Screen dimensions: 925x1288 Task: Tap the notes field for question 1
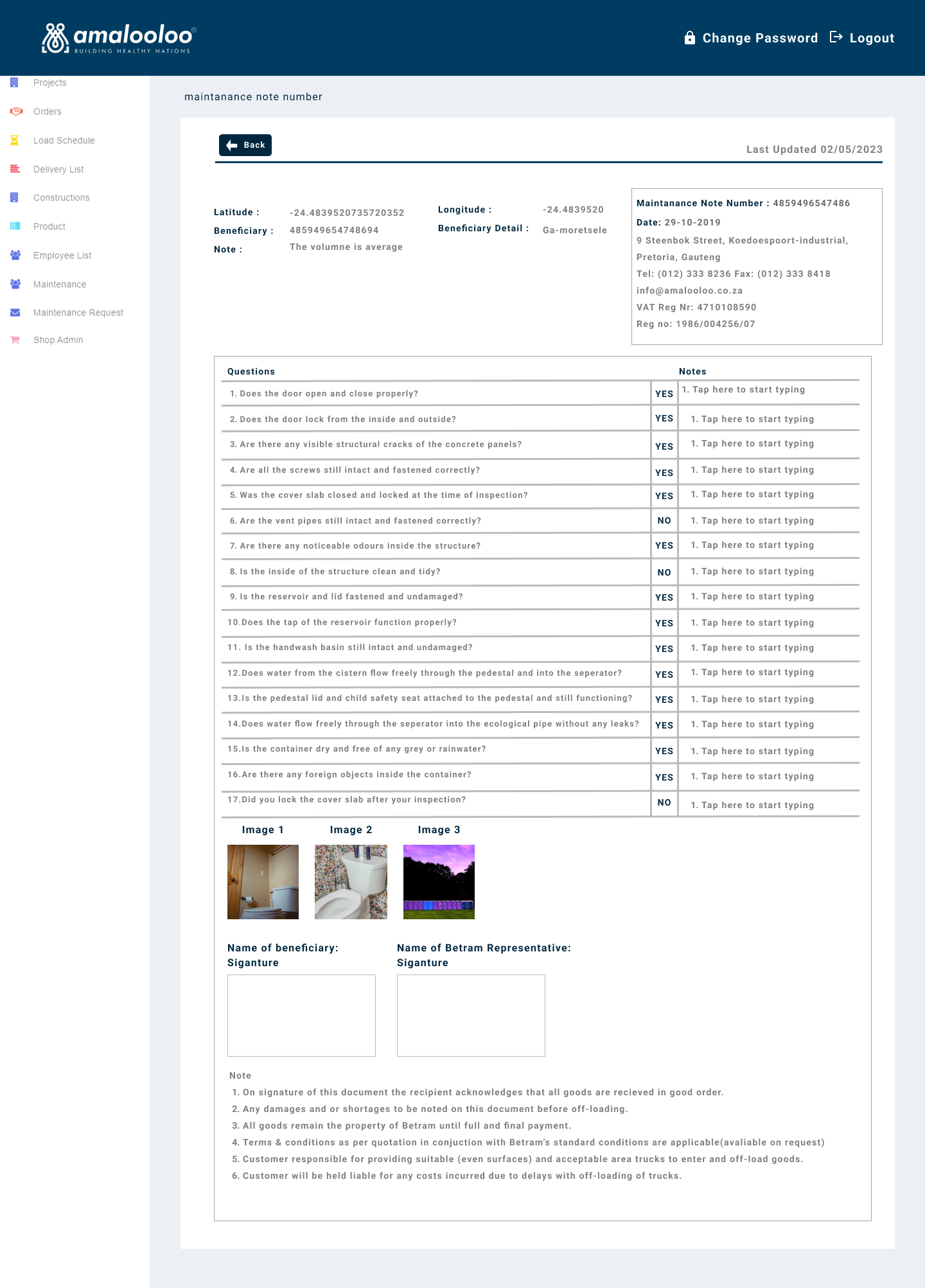(x=770, y=393)
